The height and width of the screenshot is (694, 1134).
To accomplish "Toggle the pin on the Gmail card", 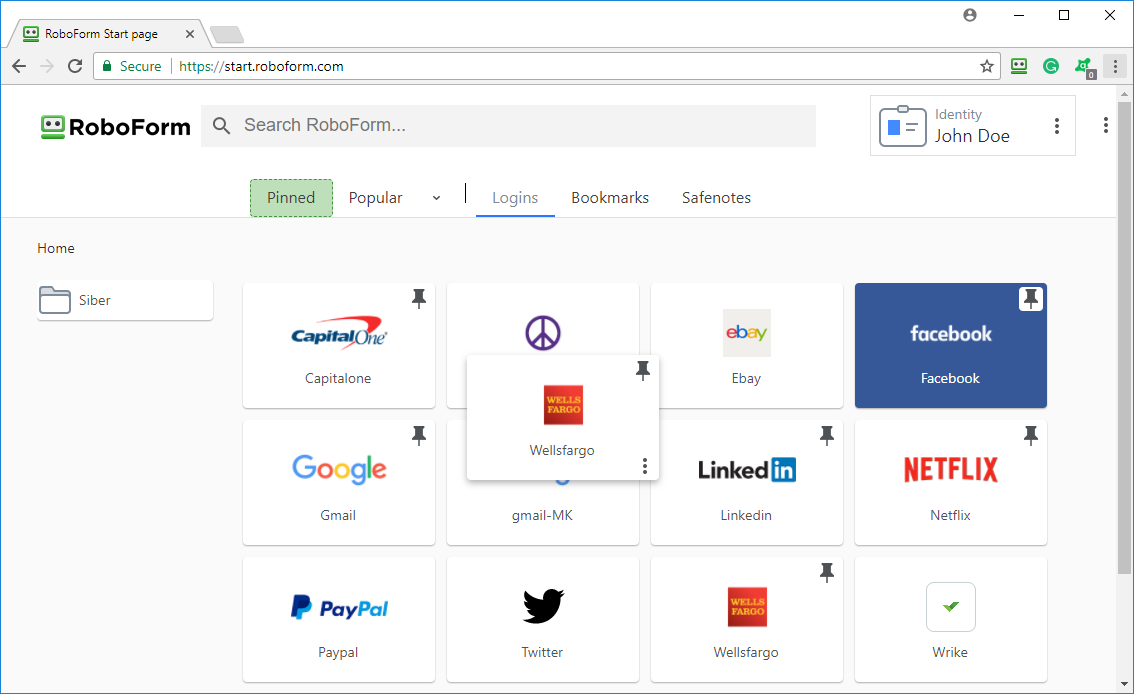I will click(419, 436).
